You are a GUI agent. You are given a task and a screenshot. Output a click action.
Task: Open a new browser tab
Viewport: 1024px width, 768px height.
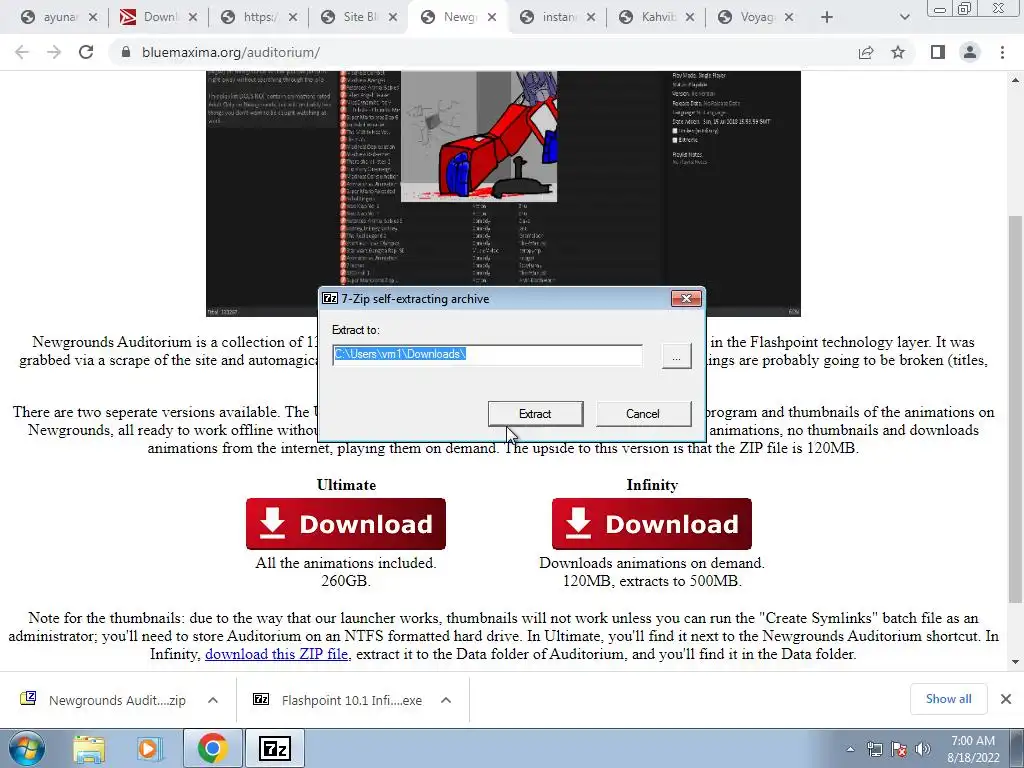point(827,18)
